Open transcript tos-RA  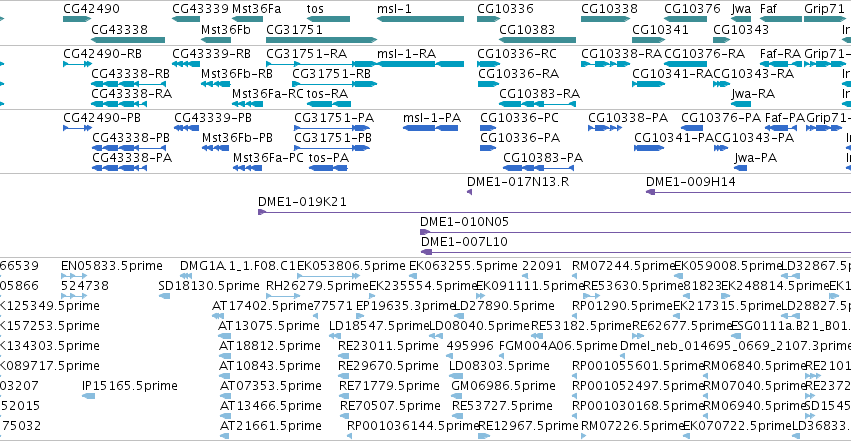tap(327, 94)
